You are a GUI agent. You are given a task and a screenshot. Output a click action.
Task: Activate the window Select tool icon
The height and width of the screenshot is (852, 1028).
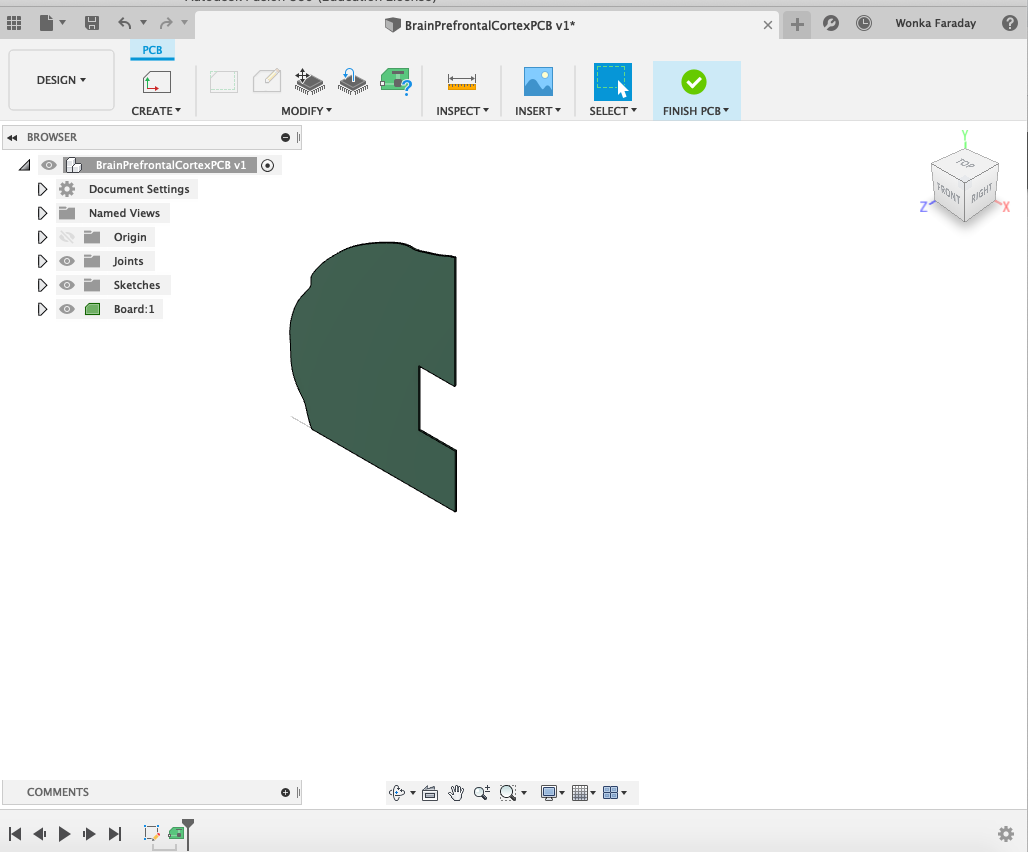click(x=612, y=82)
